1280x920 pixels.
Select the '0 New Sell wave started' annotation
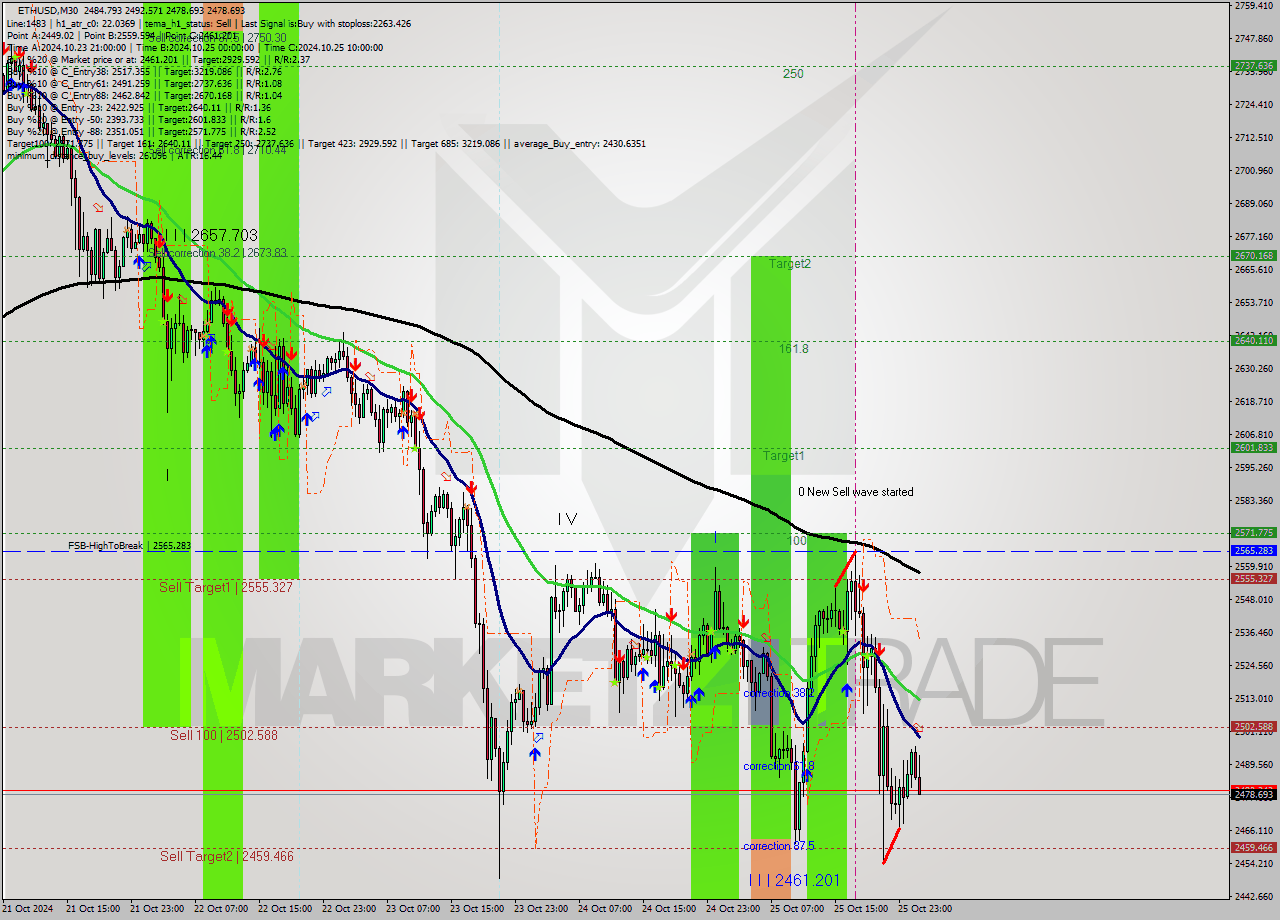[x=855, y=492]
